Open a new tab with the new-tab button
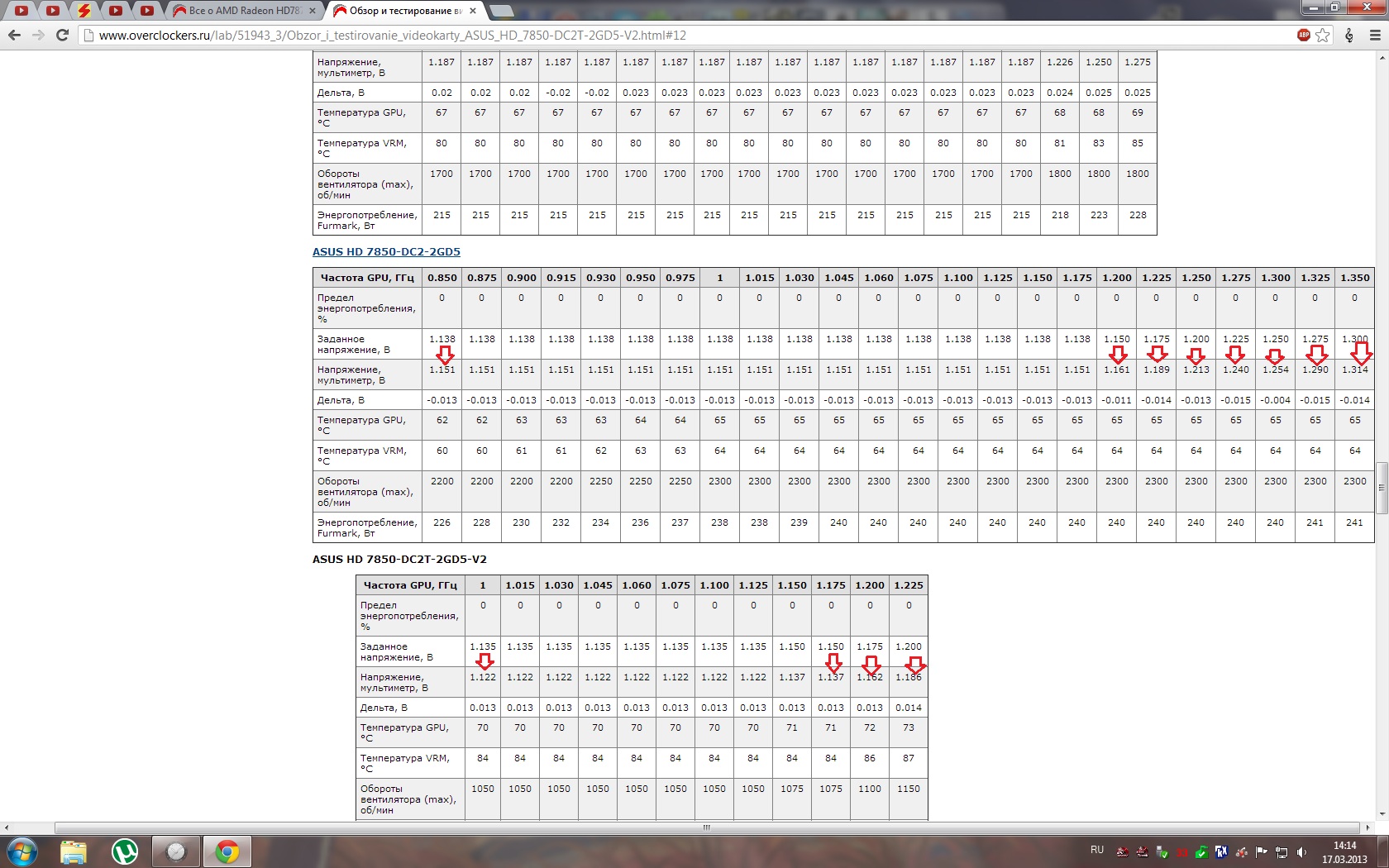1389x868 pixels. click(x=500, y=11)
